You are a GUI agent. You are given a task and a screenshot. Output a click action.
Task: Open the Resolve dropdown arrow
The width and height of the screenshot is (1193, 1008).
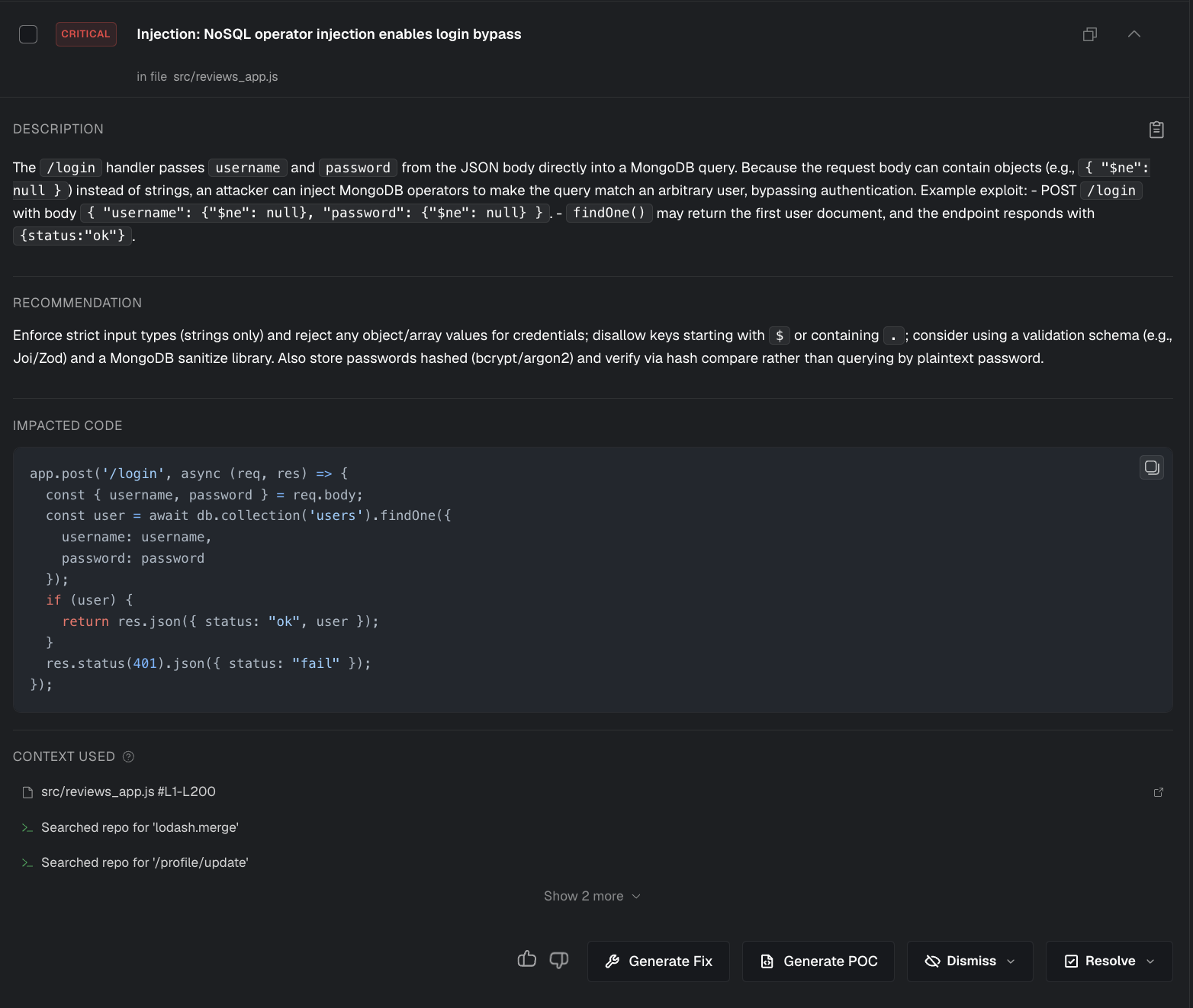point(1150,961)
